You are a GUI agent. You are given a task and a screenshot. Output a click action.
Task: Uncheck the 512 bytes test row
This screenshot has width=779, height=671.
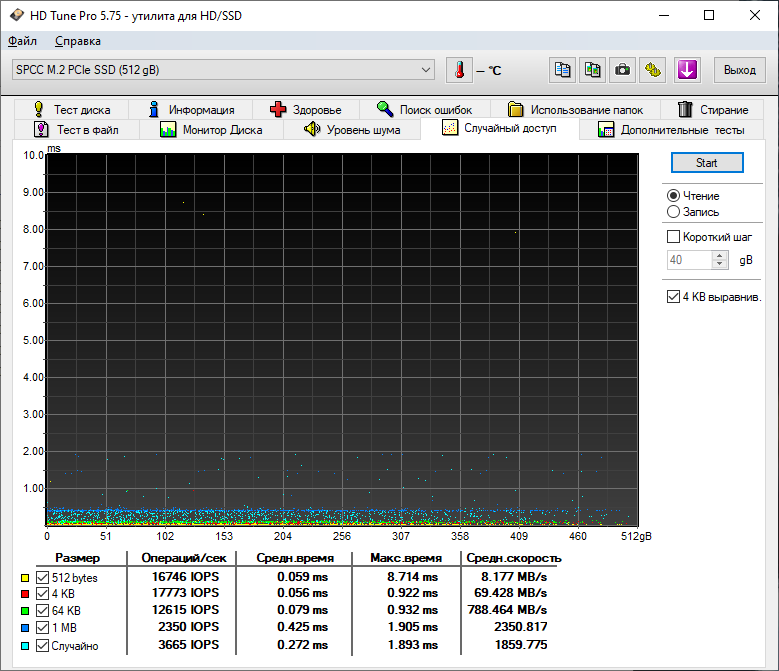click(42, 578)
